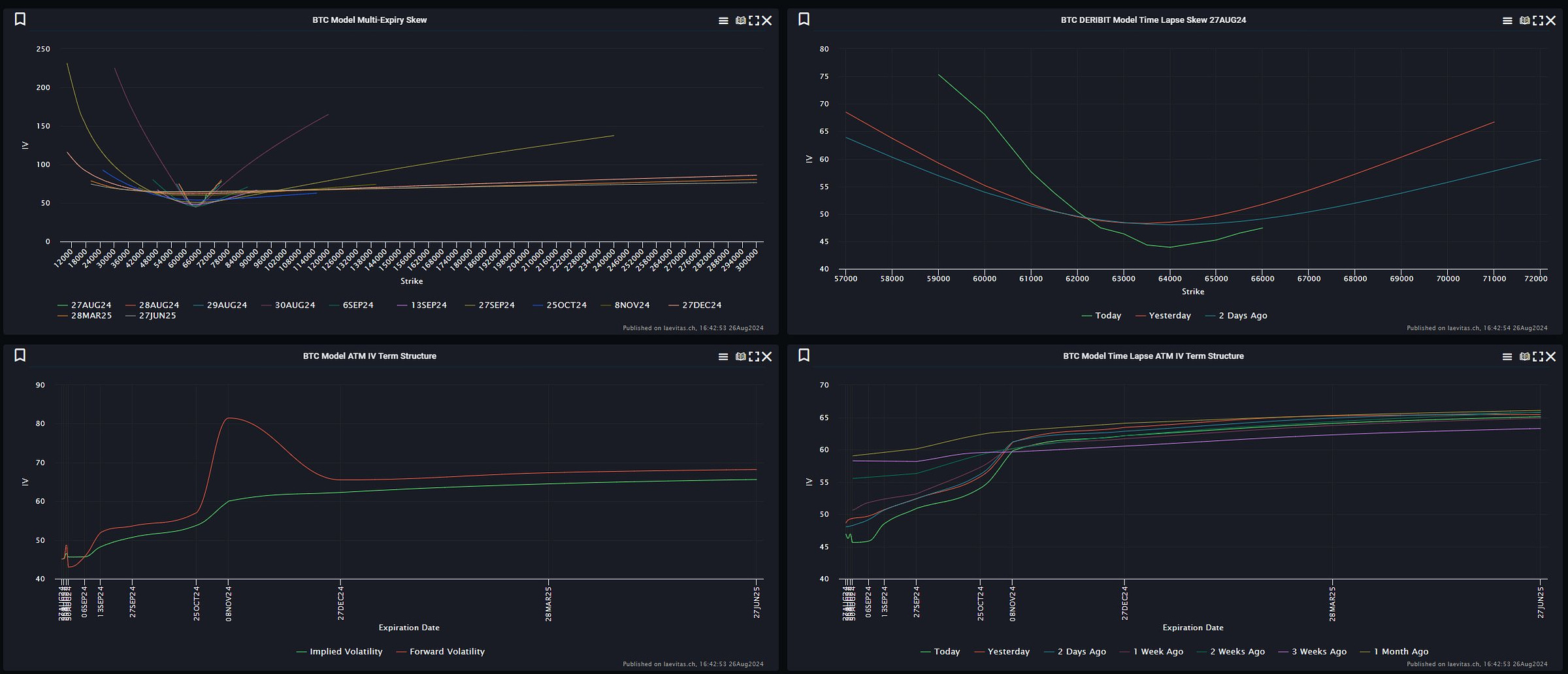Open hamburger menu of Time Lapse ATM IV Term Structure
1568x674 pixels.
tap(1507, 357)
